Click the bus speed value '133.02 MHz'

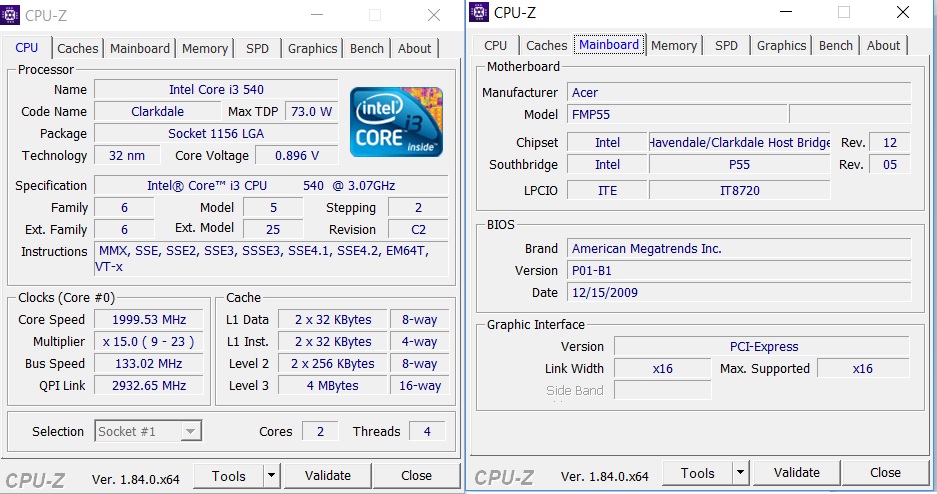[x=149, y=364]
